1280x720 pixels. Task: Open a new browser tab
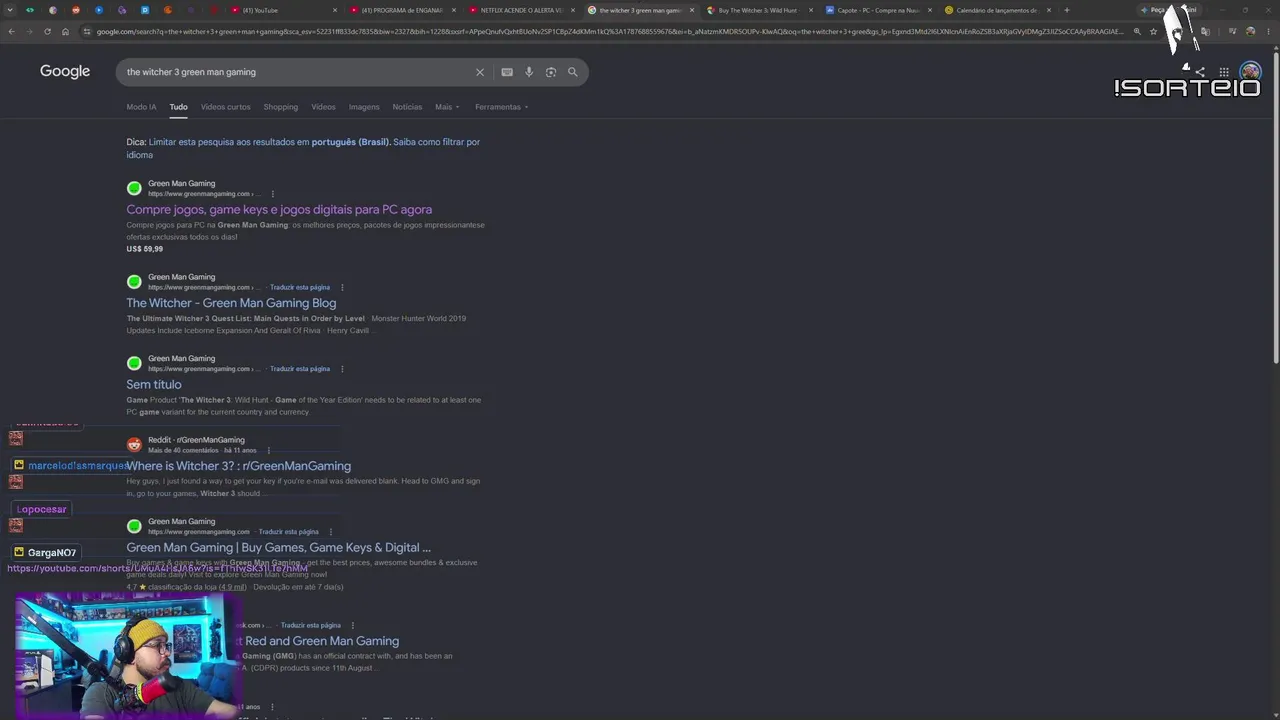pos(1067,10)
